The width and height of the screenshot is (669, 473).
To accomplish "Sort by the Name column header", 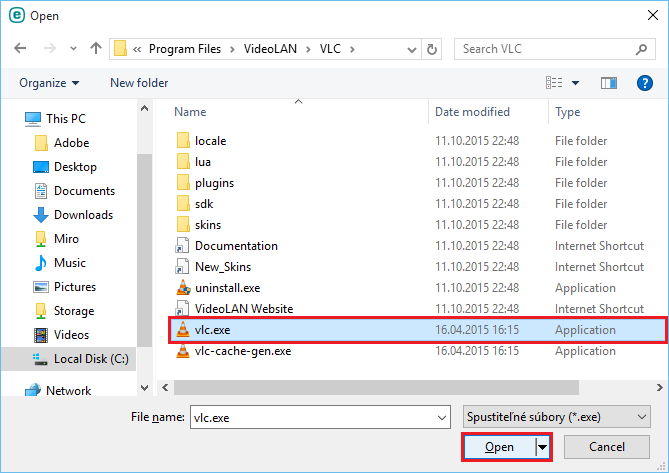I will pyautogui.click(x=190, y=112).
